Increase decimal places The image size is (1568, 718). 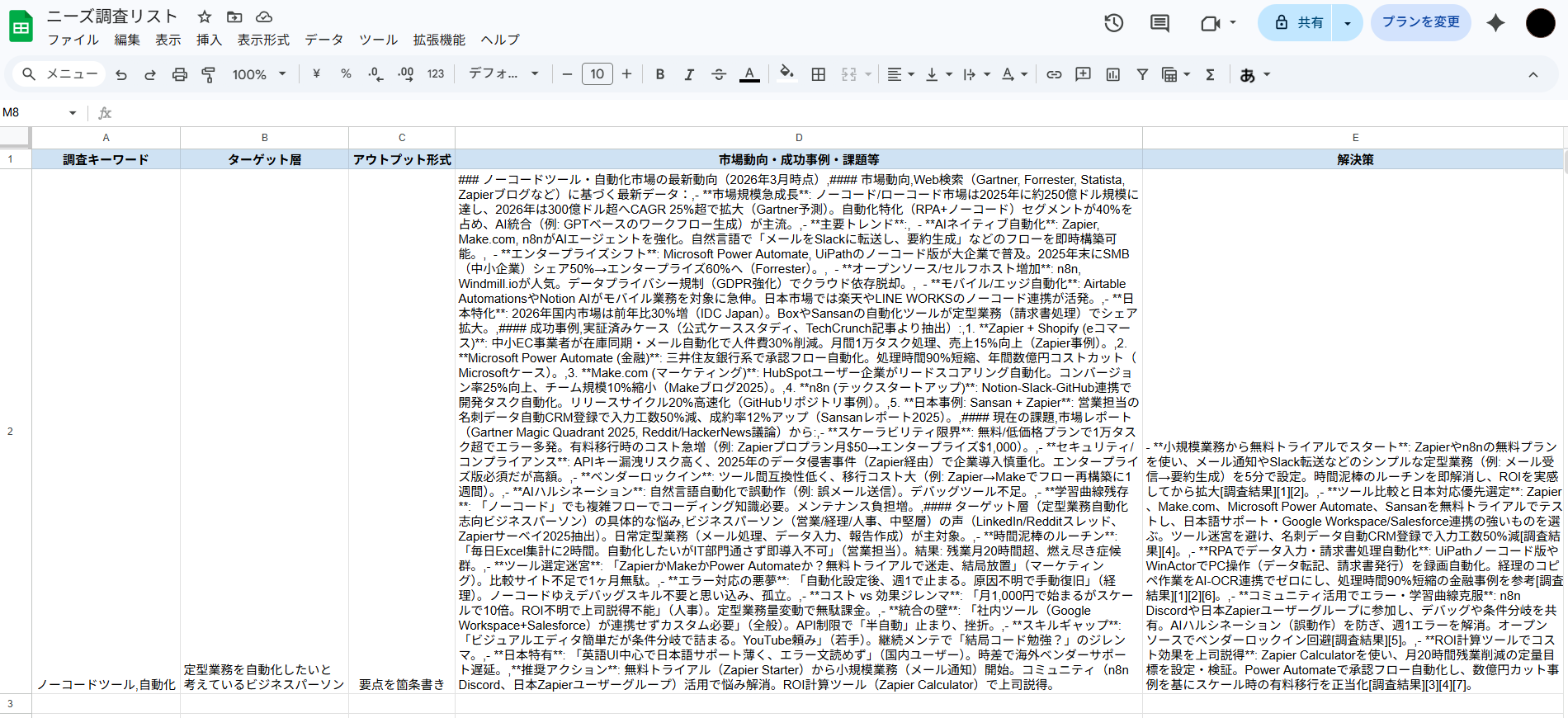coord(405,74)
